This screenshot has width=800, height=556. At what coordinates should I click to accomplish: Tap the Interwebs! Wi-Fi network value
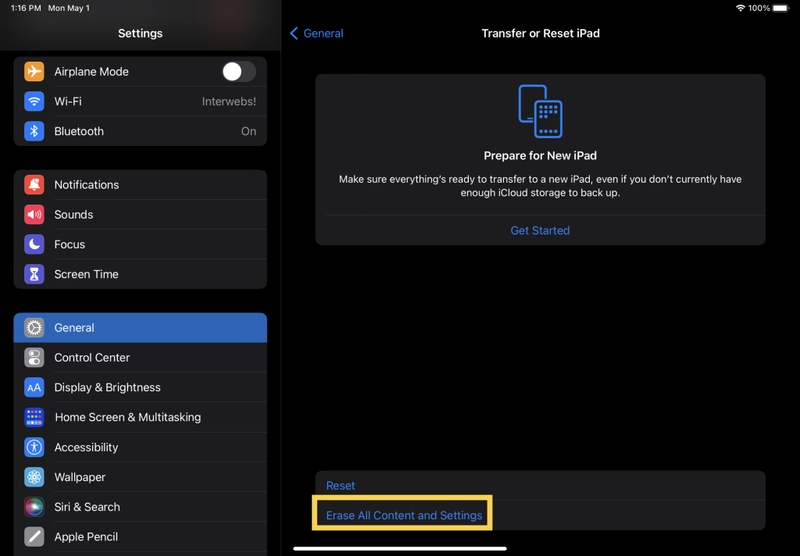click(229, 102)
